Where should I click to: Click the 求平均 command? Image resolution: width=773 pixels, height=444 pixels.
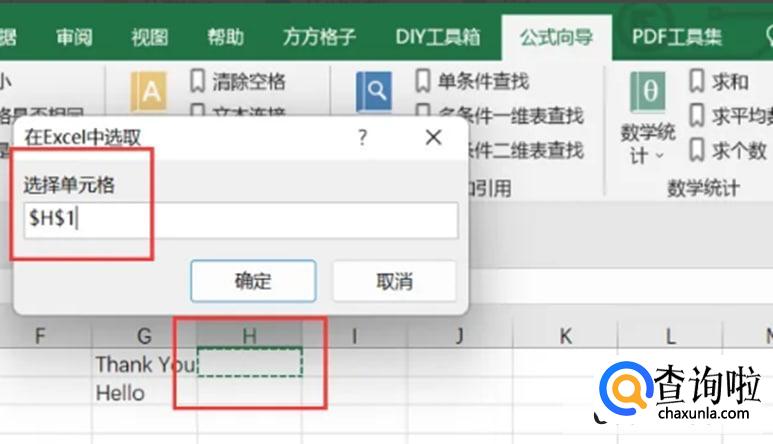(731, 116)
